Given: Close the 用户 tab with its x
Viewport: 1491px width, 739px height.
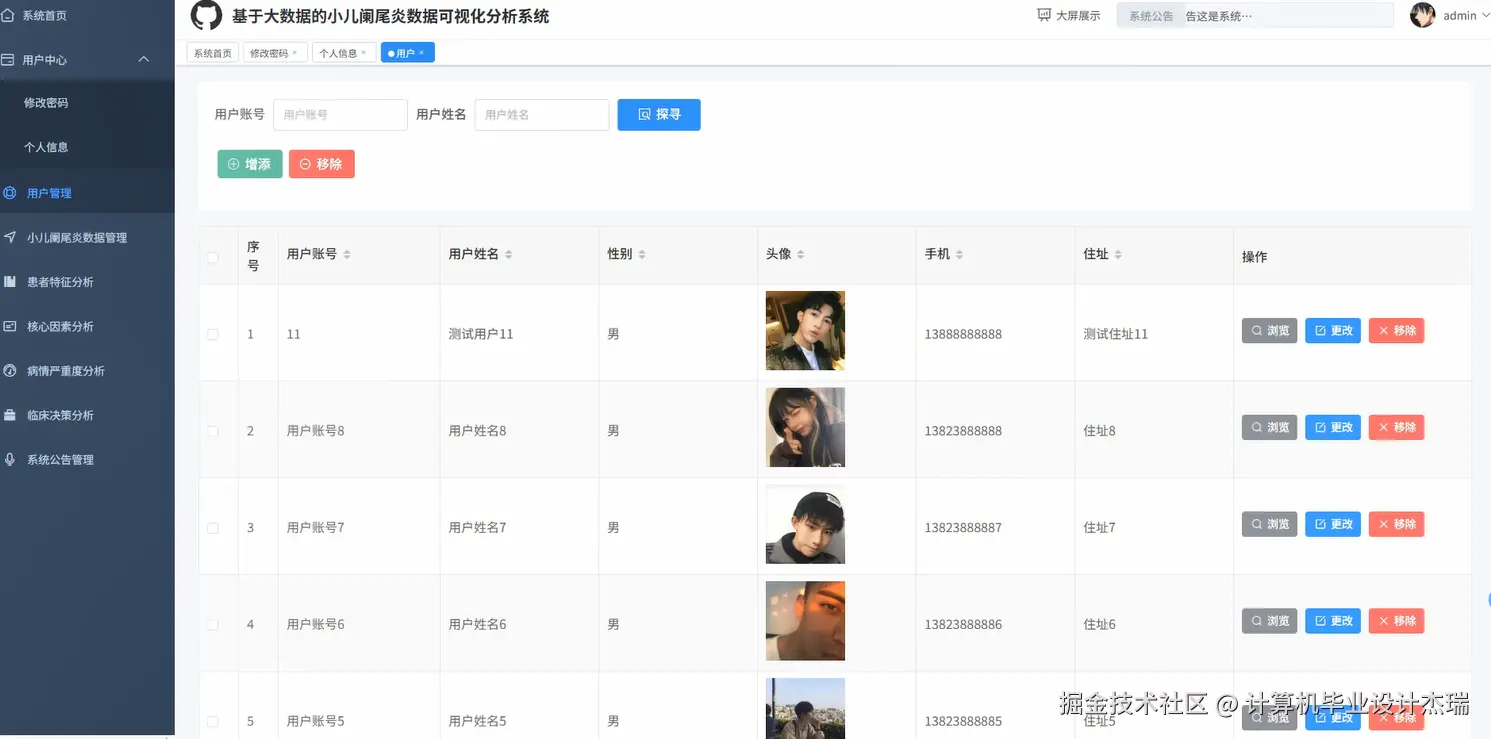Looking at the screenshot, I should tap(421, 53).
